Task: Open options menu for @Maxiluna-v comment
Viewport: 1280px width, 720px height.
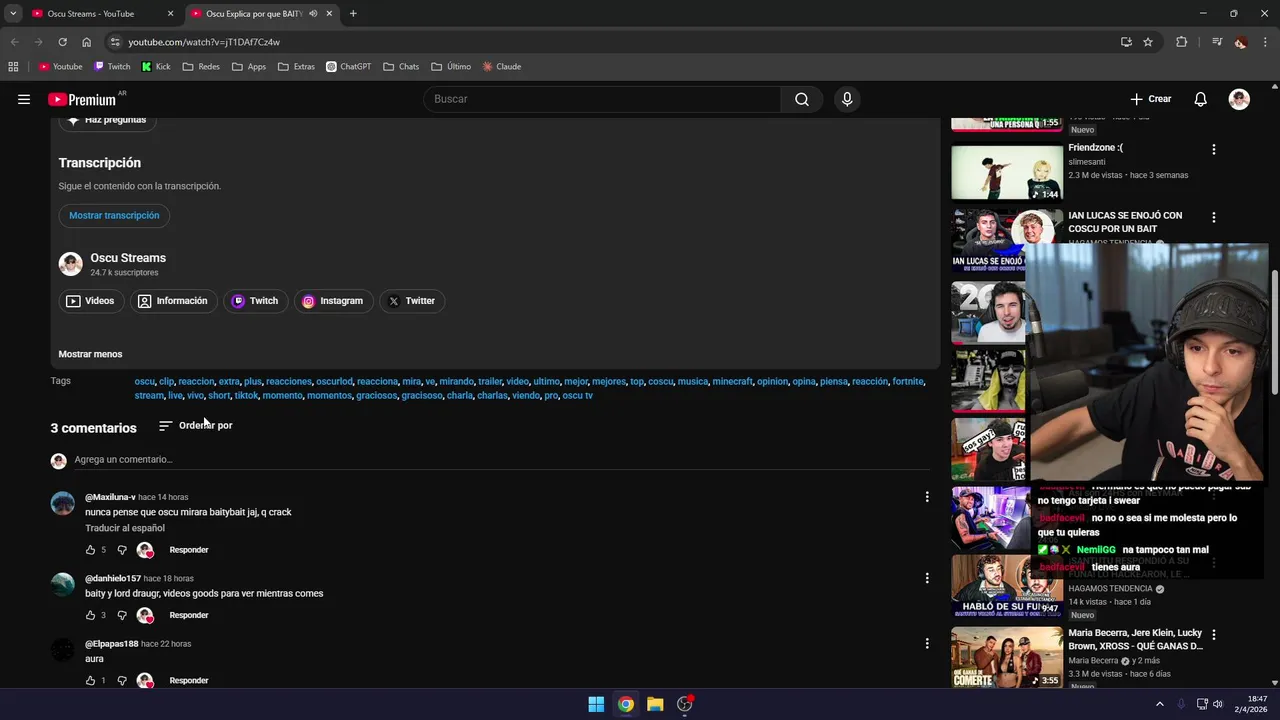Action: pos(927,497)
